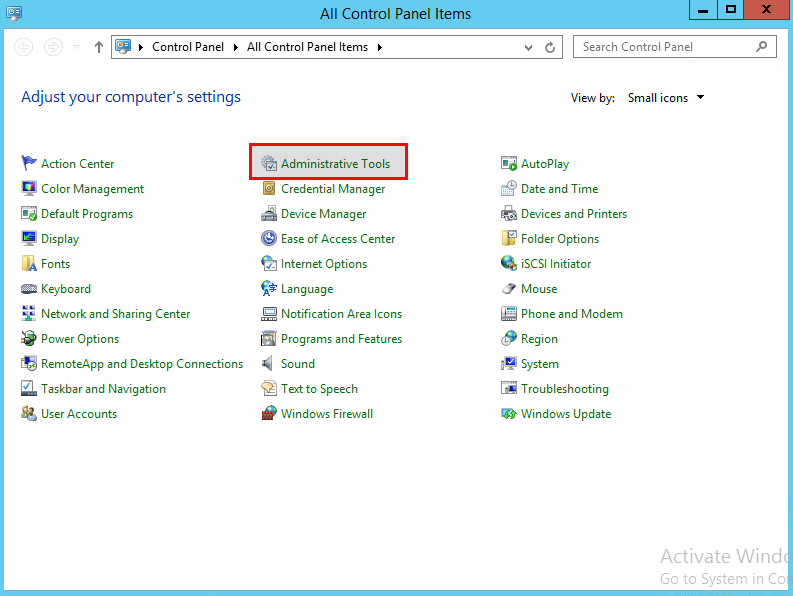
Task: Open the Color Management monitor icon
Action: click(x=29, y=188)
